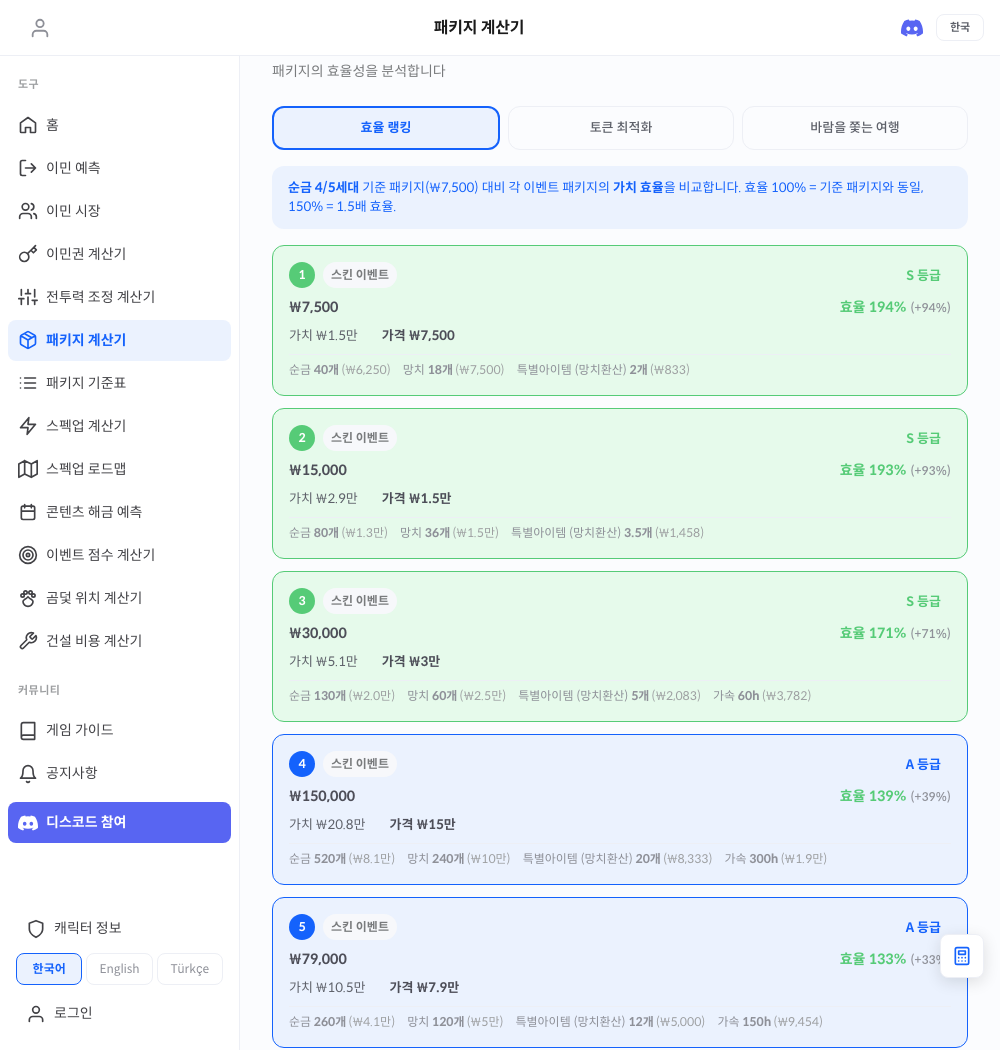Click the exit-arrow icon beside 이민 예측
1000x1050 pixels.
pyautogui.click(x=27, y=168)
